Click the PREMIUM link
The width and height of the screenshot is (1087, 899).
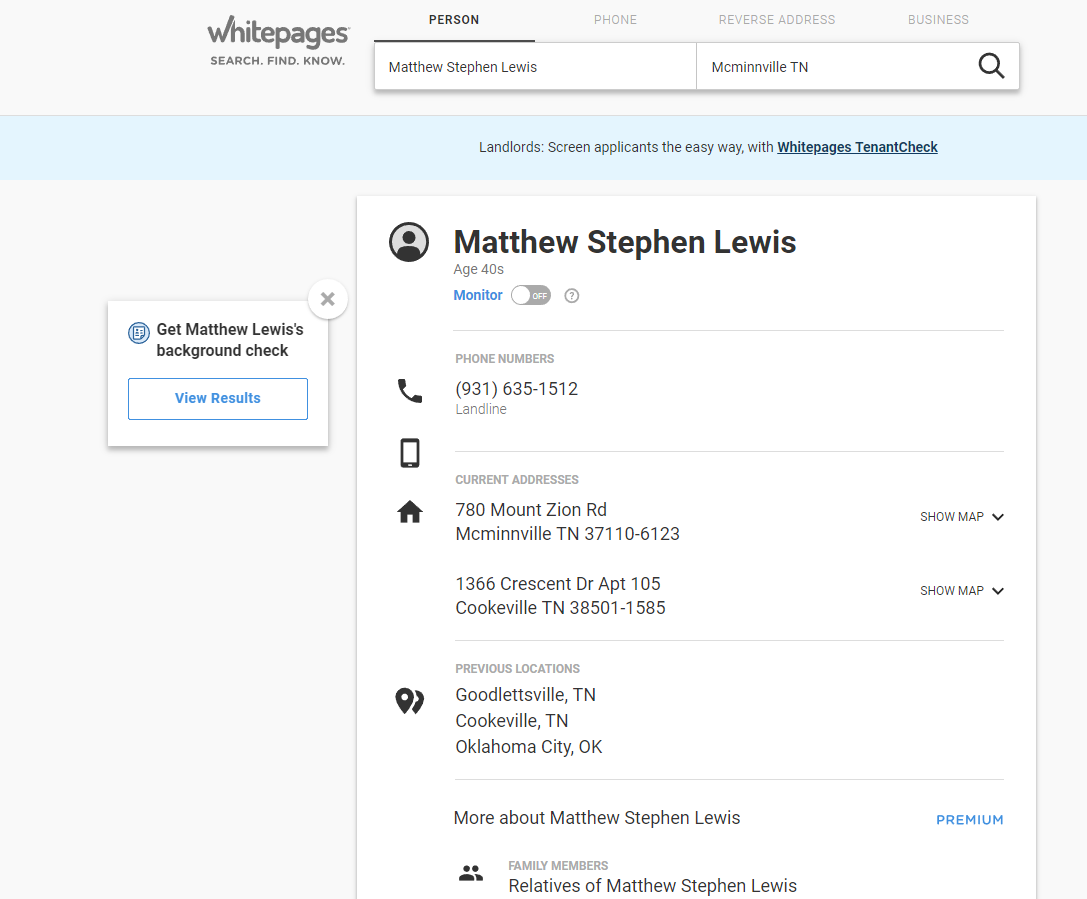pyautogui.click(x=969, y=820)
